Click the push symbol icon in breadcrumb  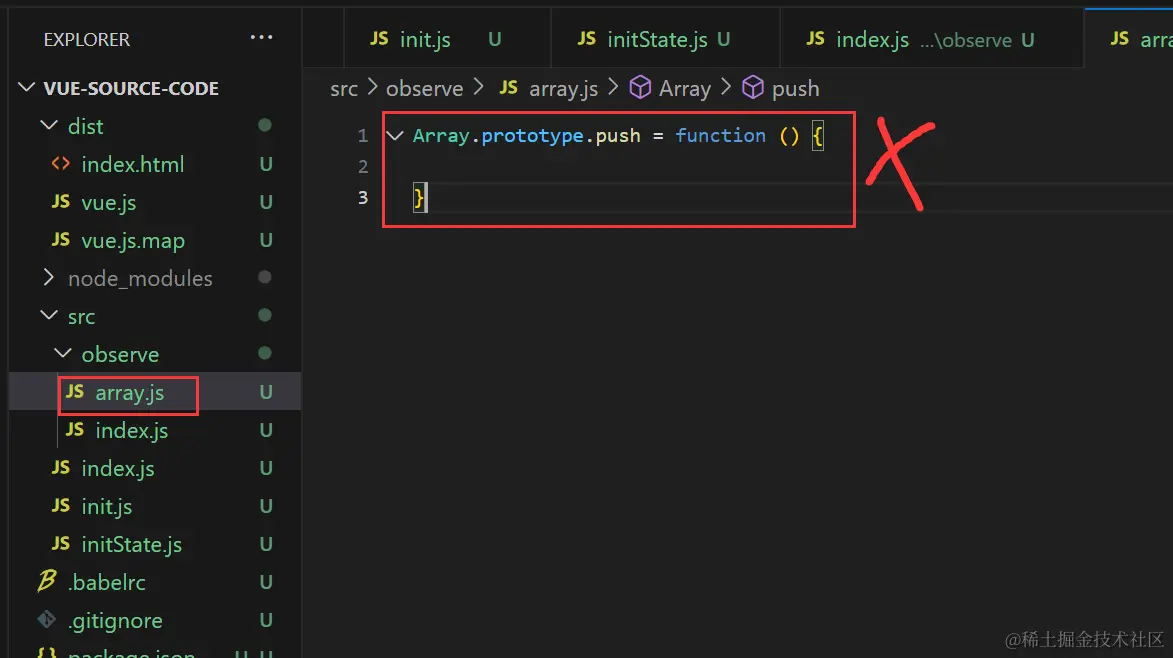tap(753, 88)
